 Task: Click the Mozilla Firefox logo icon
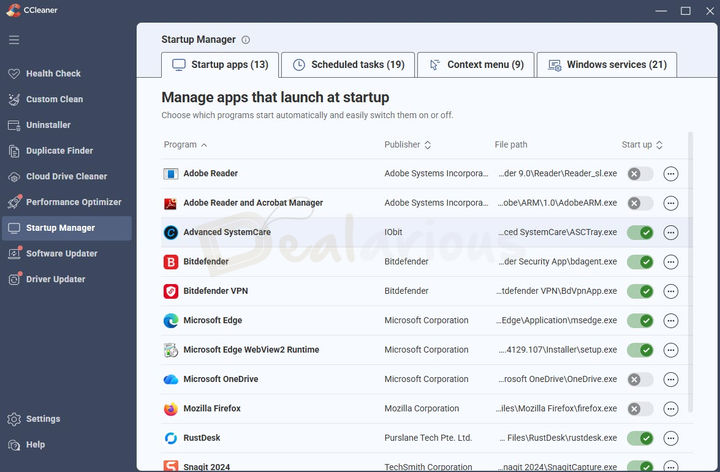(171, 409)
